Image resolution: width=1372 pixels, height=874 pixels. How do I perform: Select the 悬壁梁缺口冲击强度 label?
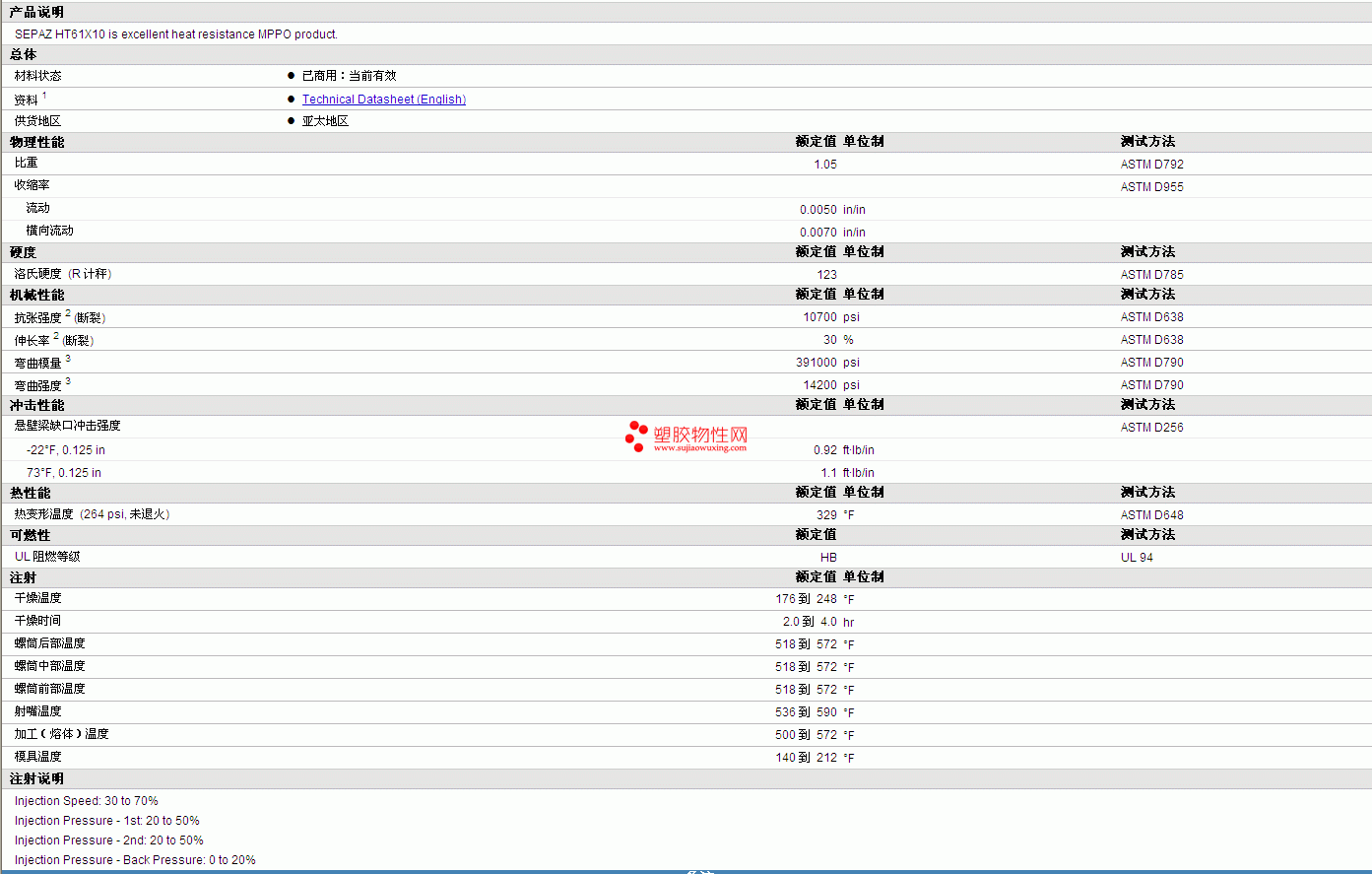tap(67, 426)
